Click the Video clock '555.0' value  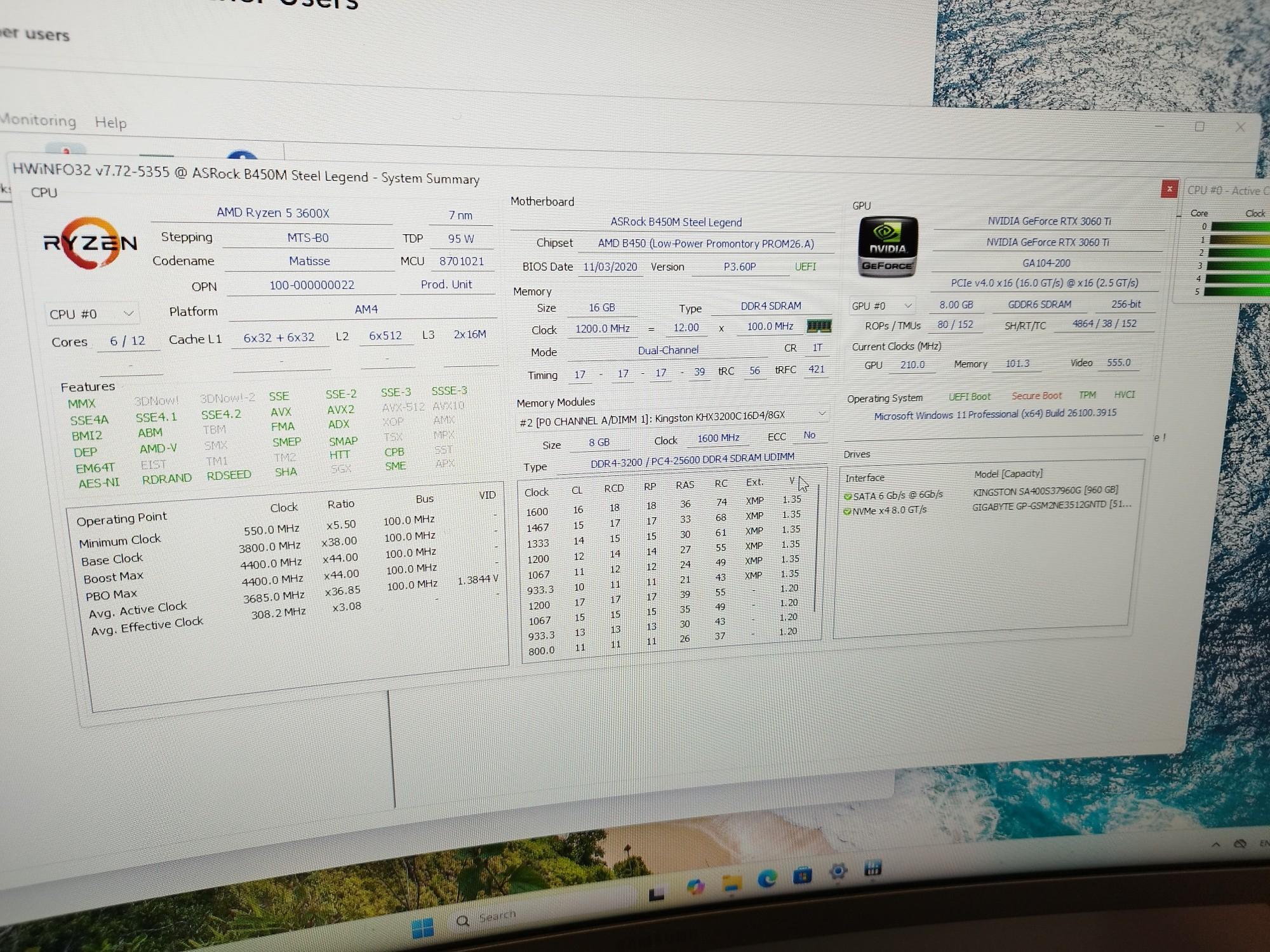[x=1118, y=362]
